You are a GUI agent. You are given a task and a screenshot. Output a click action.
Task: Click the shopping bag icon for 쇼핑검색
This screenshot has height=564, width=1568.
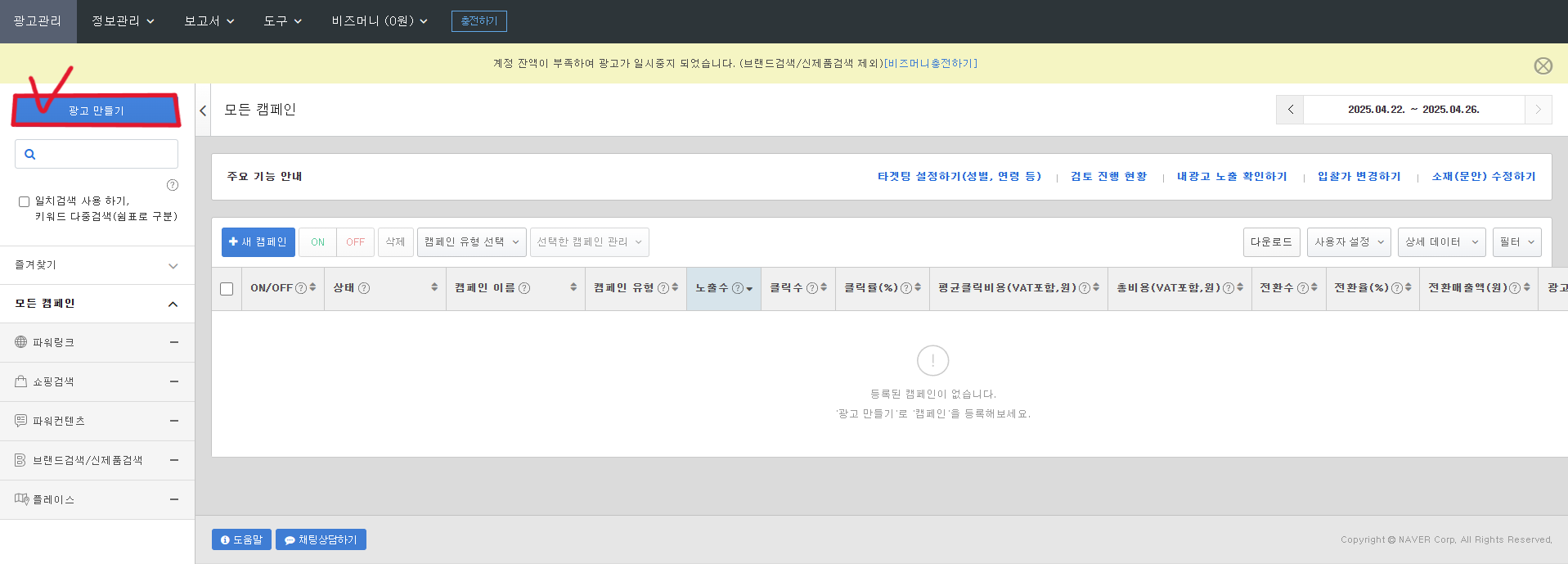click(21, 381)
